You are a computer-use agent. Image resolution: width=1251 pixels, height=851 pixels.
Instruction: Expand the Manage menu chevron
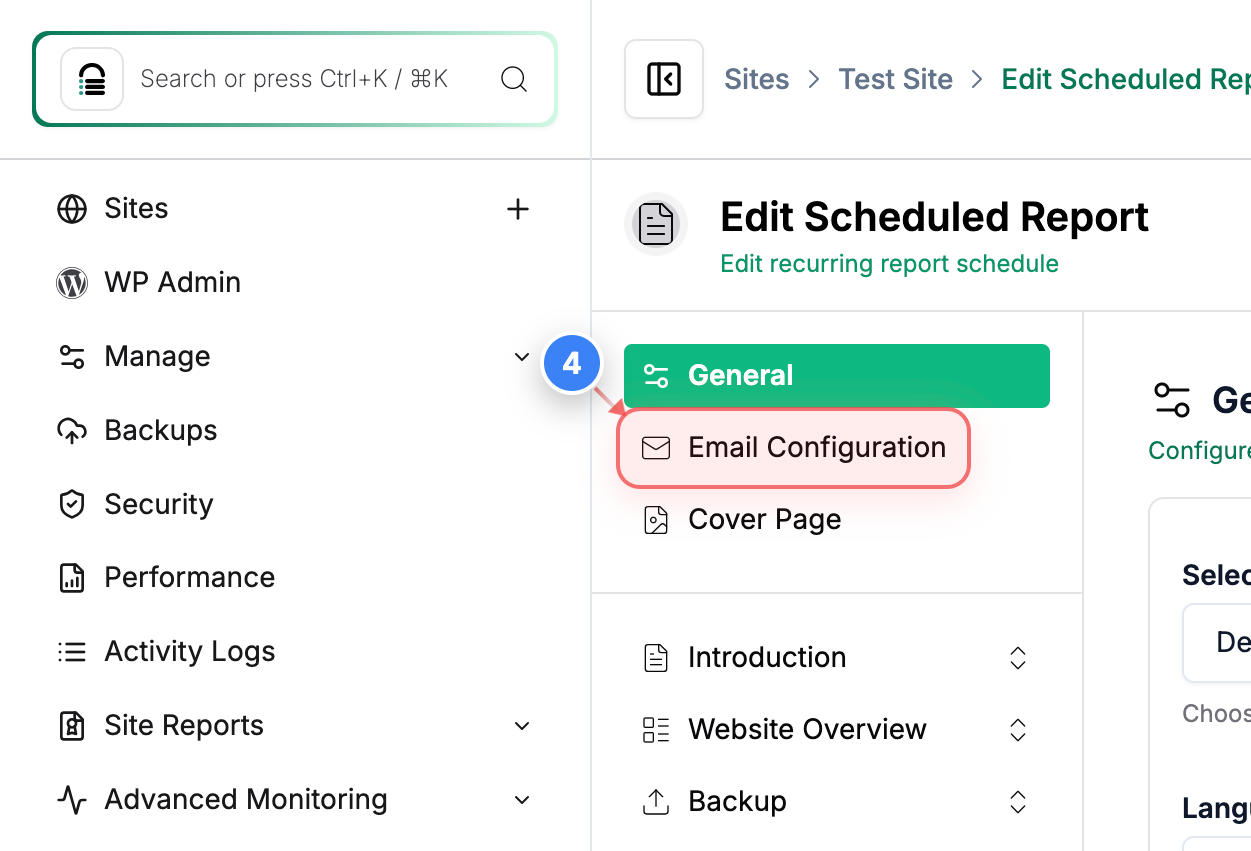521,356
